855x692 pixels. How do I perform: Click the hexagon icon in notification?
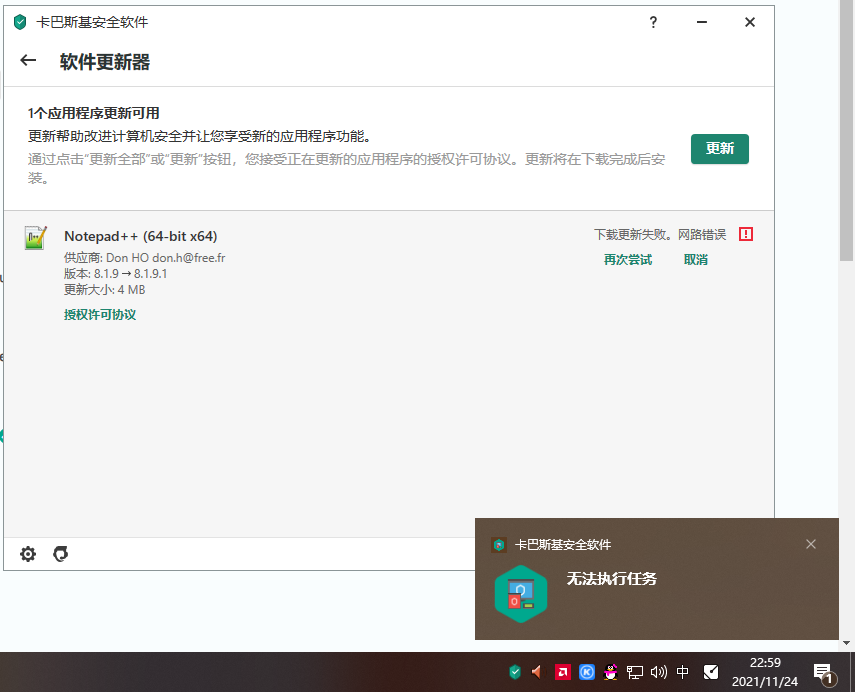[521, 594]
